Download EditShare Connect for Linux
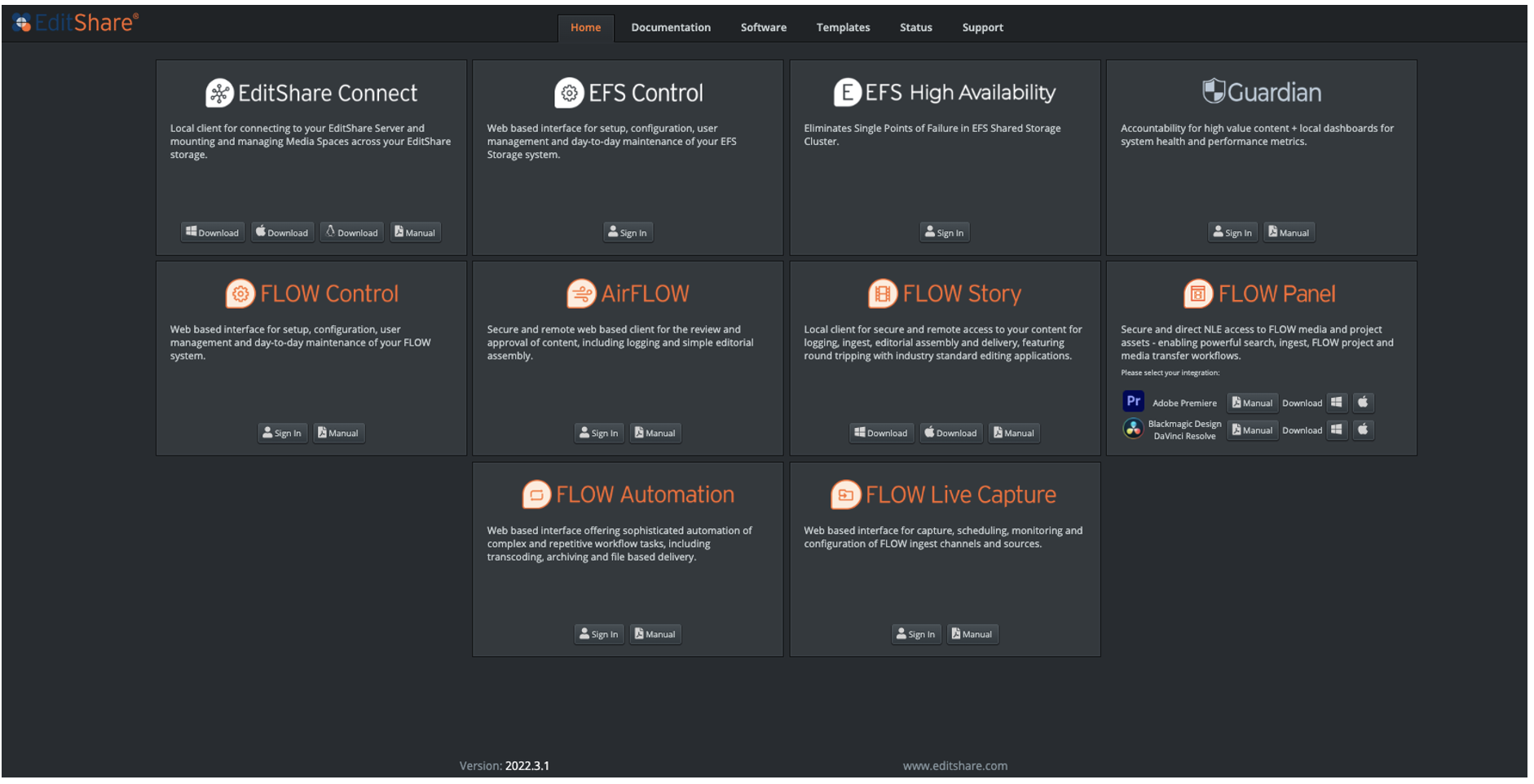 352,232
